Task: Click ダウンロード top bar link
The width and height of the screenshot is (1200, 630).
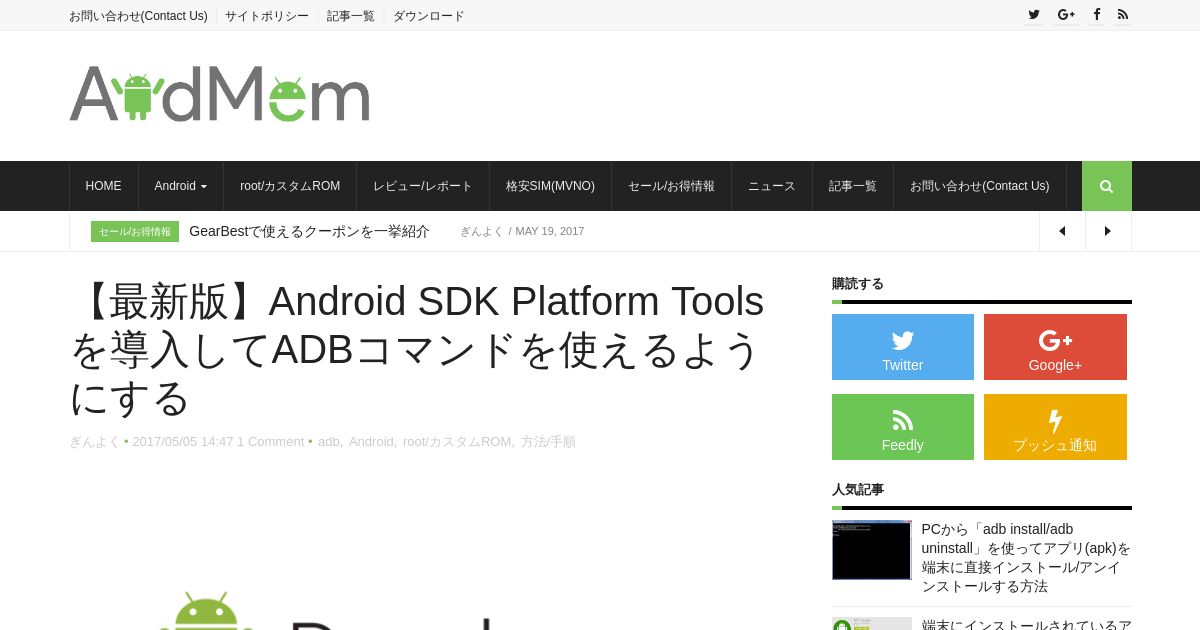Action: [x=429, y=16]
